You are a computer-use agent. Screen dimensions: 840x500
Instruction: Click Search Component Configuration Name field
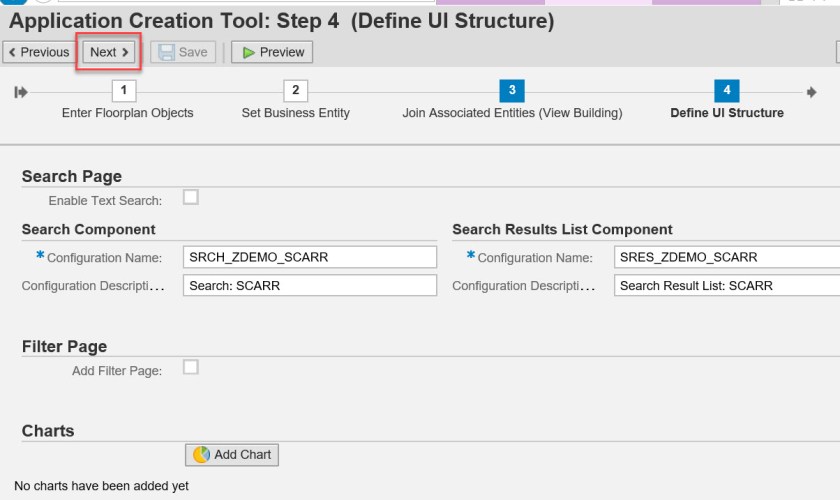pyautogui.click(x=310, y=257)
